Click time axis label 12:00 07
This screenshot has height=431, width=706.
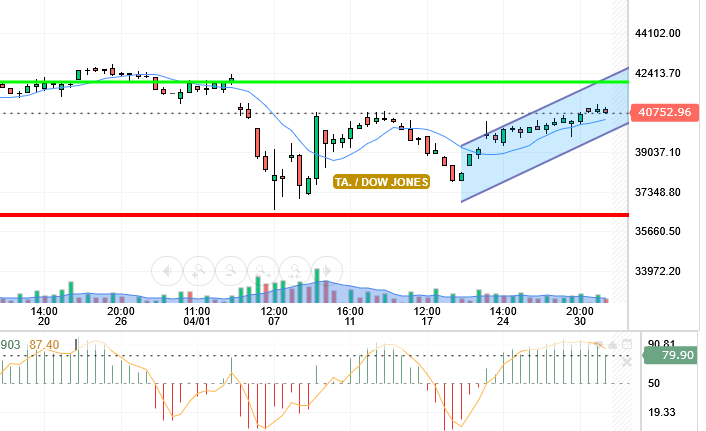(274, 316)
